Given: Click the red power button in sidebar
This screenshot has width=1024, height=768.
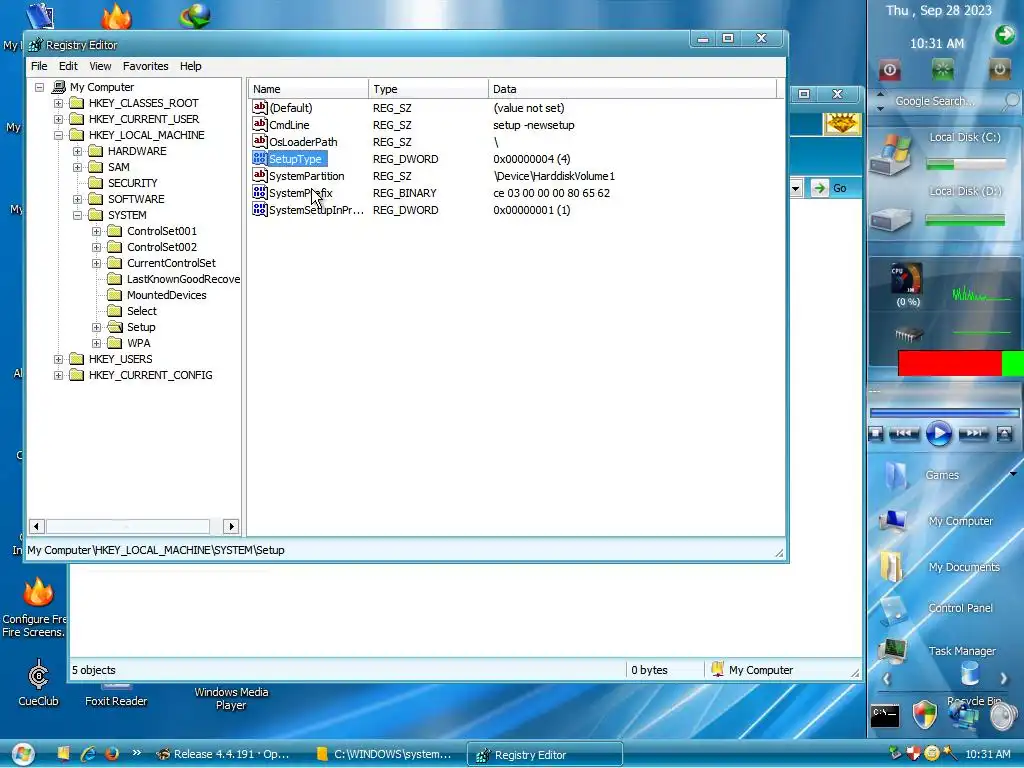Looking at the screenshot, I should (889, 70).
